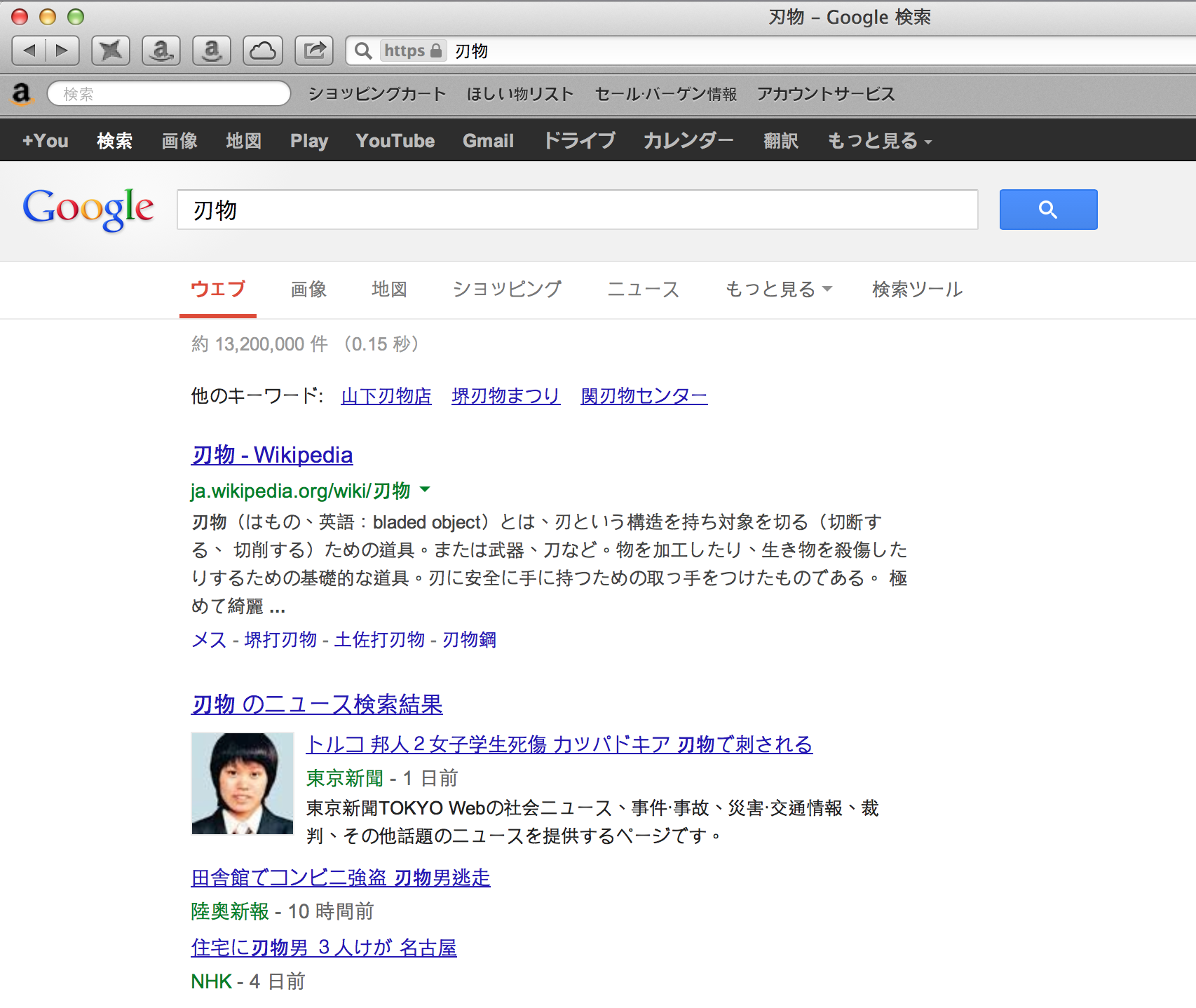Click the Amazon toolbar button beside the cloud icon
This screenshot has height=1008, width=1196.
tap(212, 50)
